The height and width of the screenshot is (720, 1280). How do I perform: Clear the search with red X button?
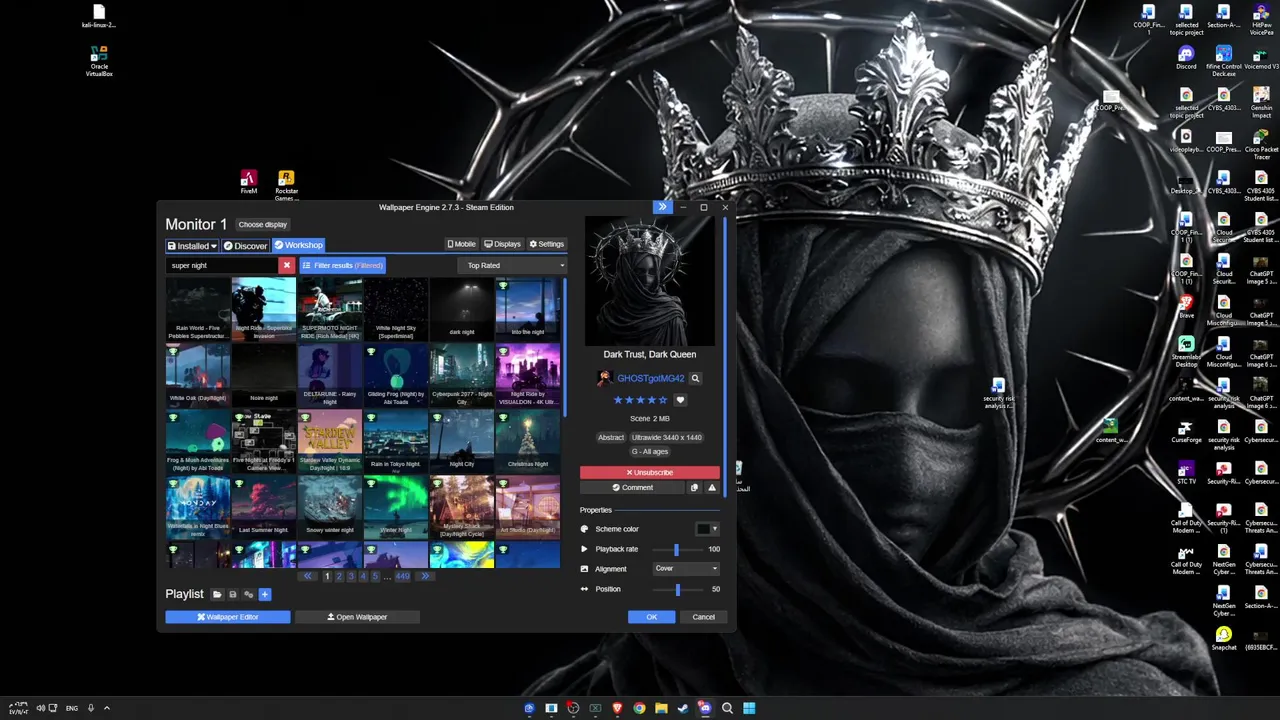pos(287,265)
